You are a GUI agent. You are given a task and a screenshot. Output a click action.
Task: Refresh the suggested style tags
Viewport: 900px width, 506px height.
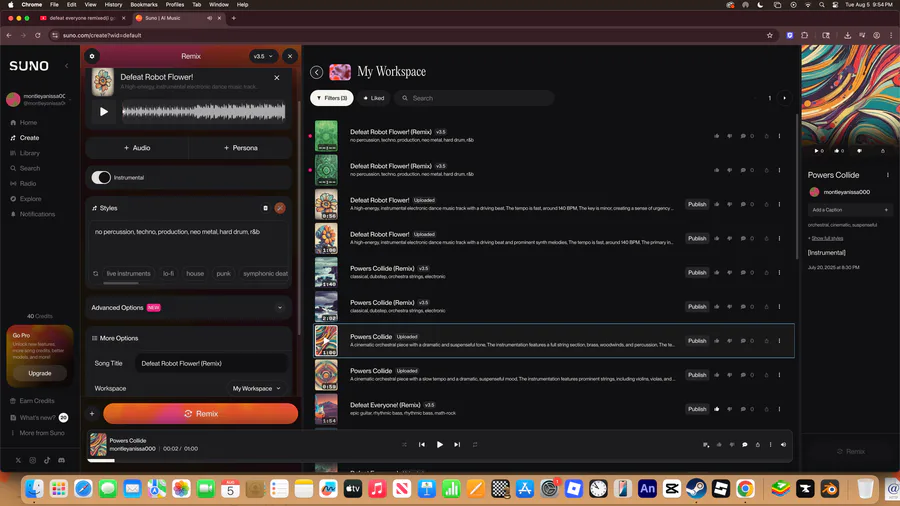click(96, 274)
